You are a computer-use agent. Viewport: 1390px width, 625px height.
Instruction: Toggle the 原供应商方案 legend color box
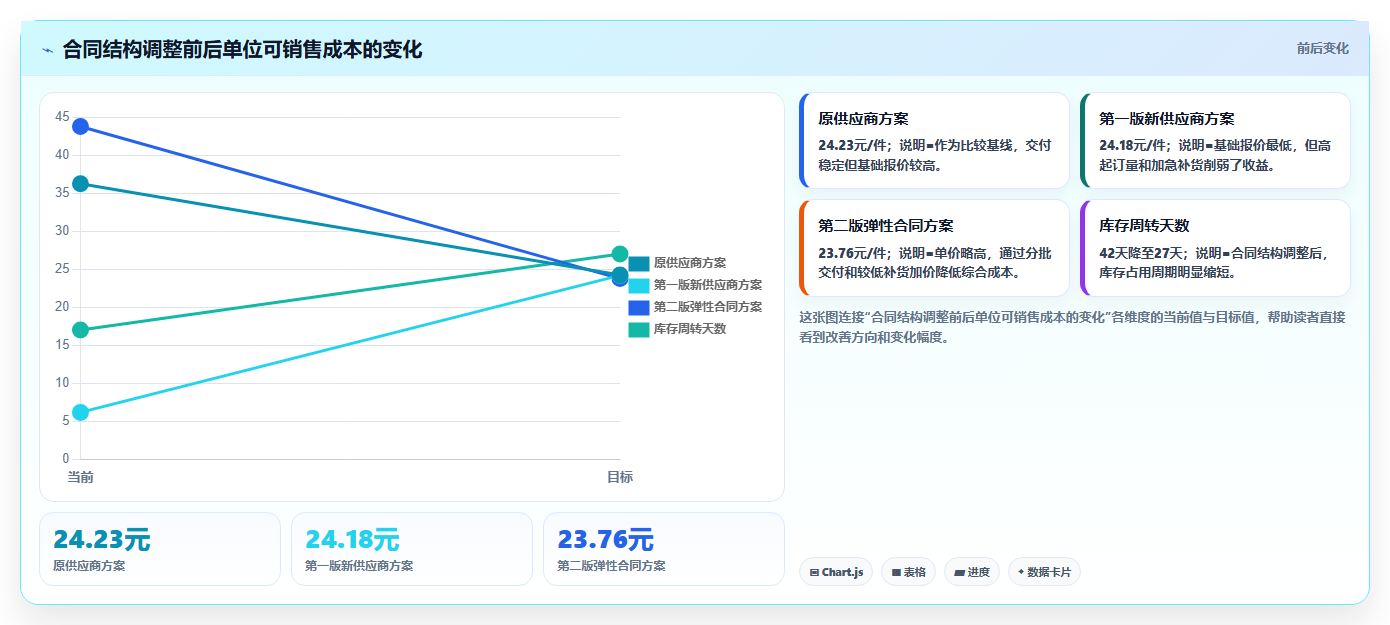tap(639, 263)
